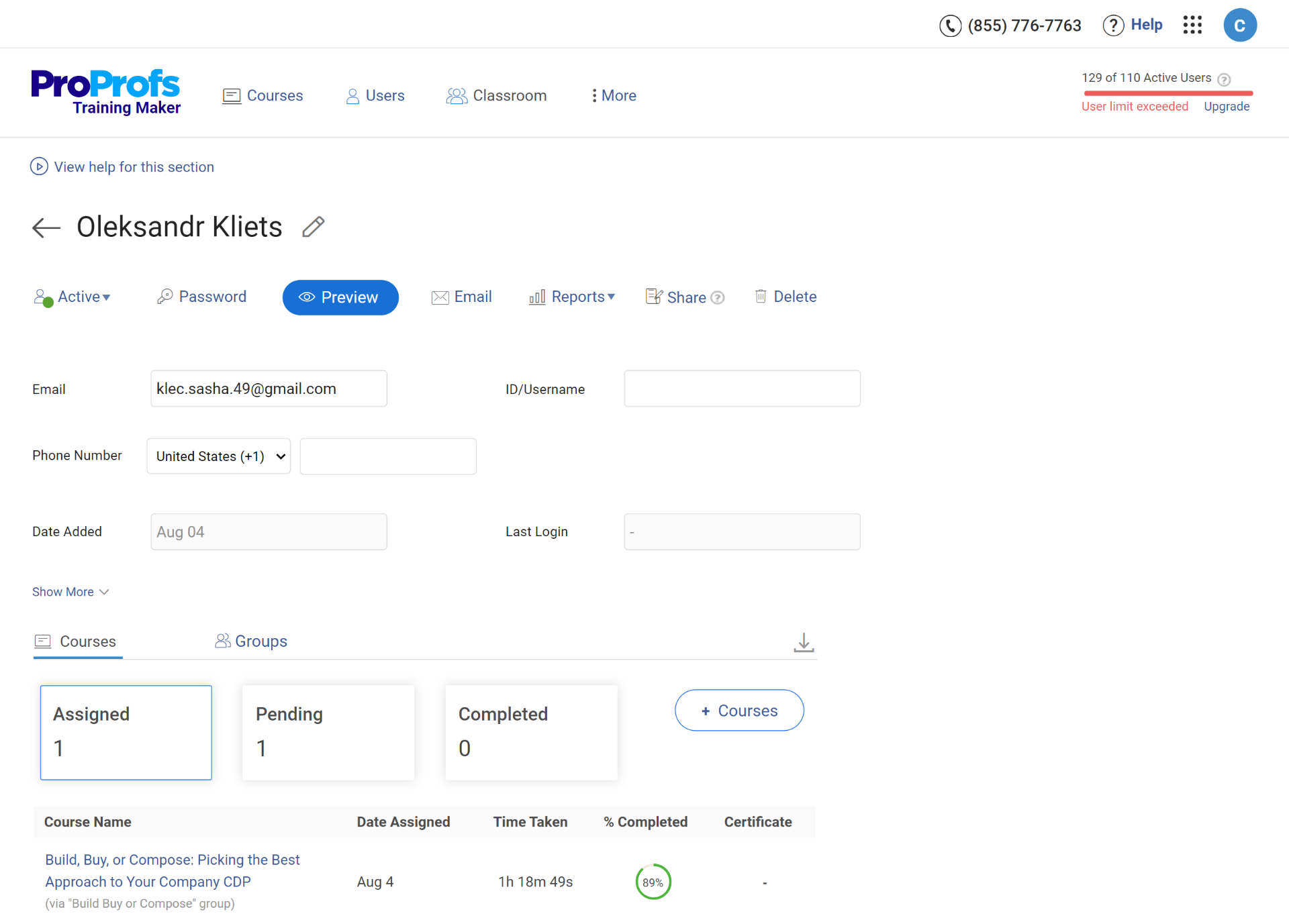The image size is (1289, 924).
Task: Switch to the Groups tab
Action: [251, 641]
